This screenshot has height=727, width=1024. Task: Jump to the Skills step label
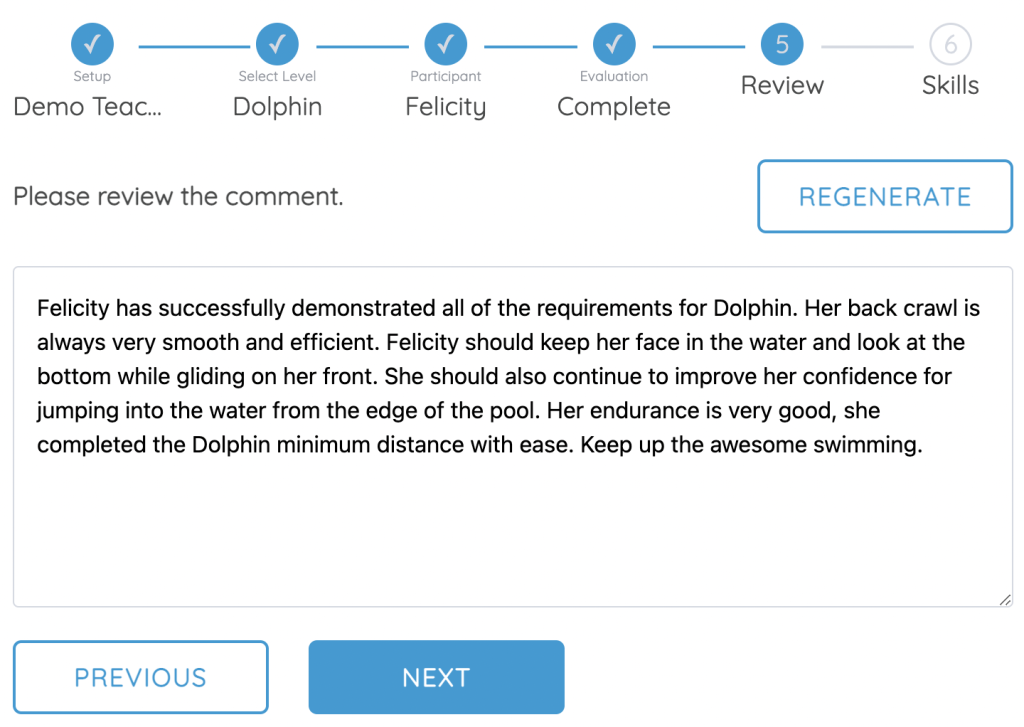point(950,85)
